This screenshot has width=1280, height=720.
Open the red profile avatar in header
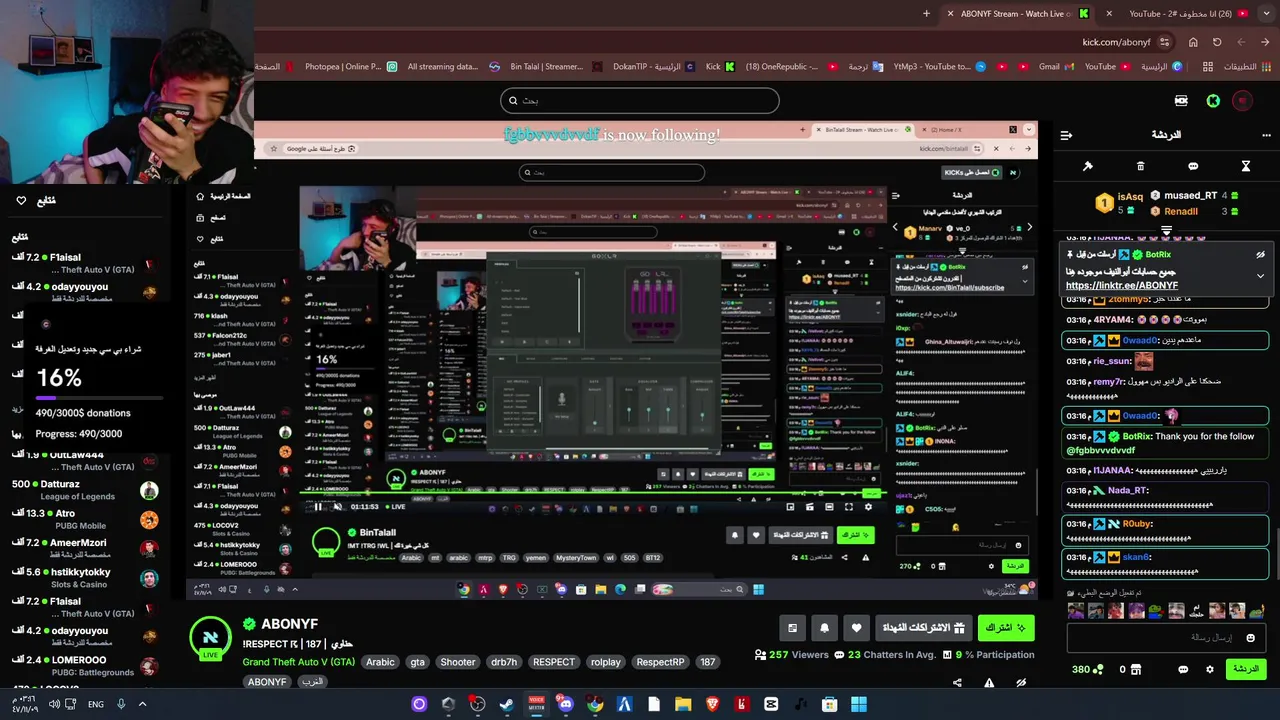point(1242,101)
